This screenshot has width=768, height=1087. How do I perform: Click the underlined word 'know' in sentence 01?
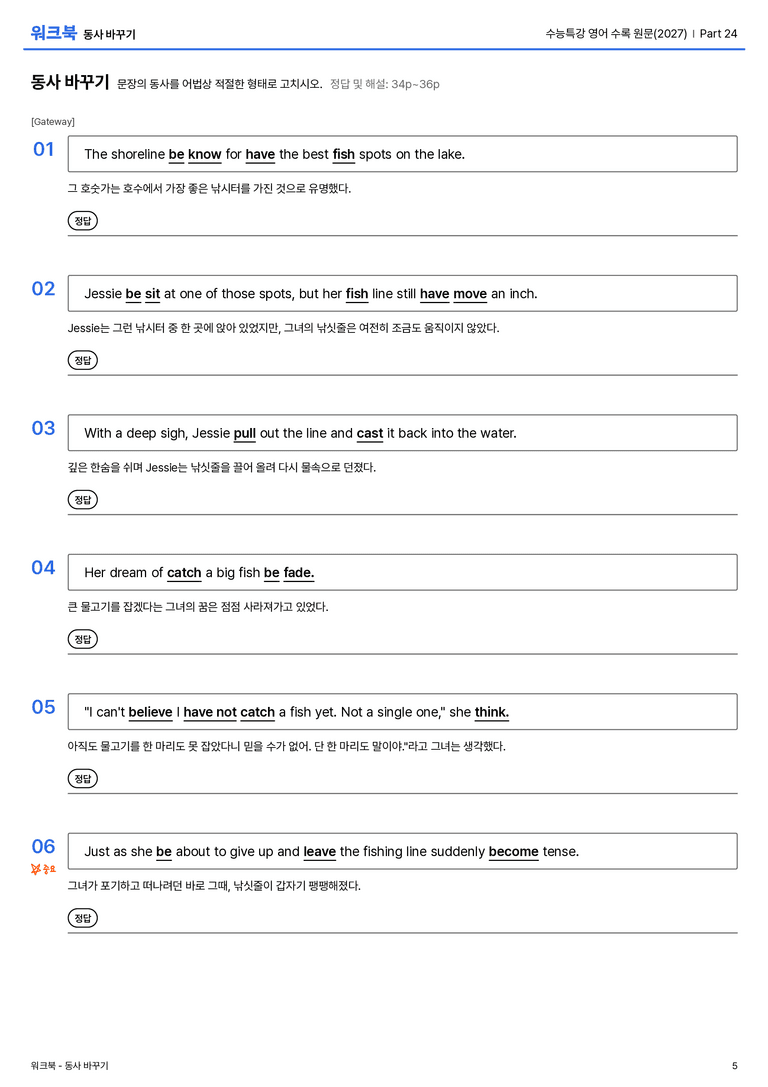click(204, 155)
